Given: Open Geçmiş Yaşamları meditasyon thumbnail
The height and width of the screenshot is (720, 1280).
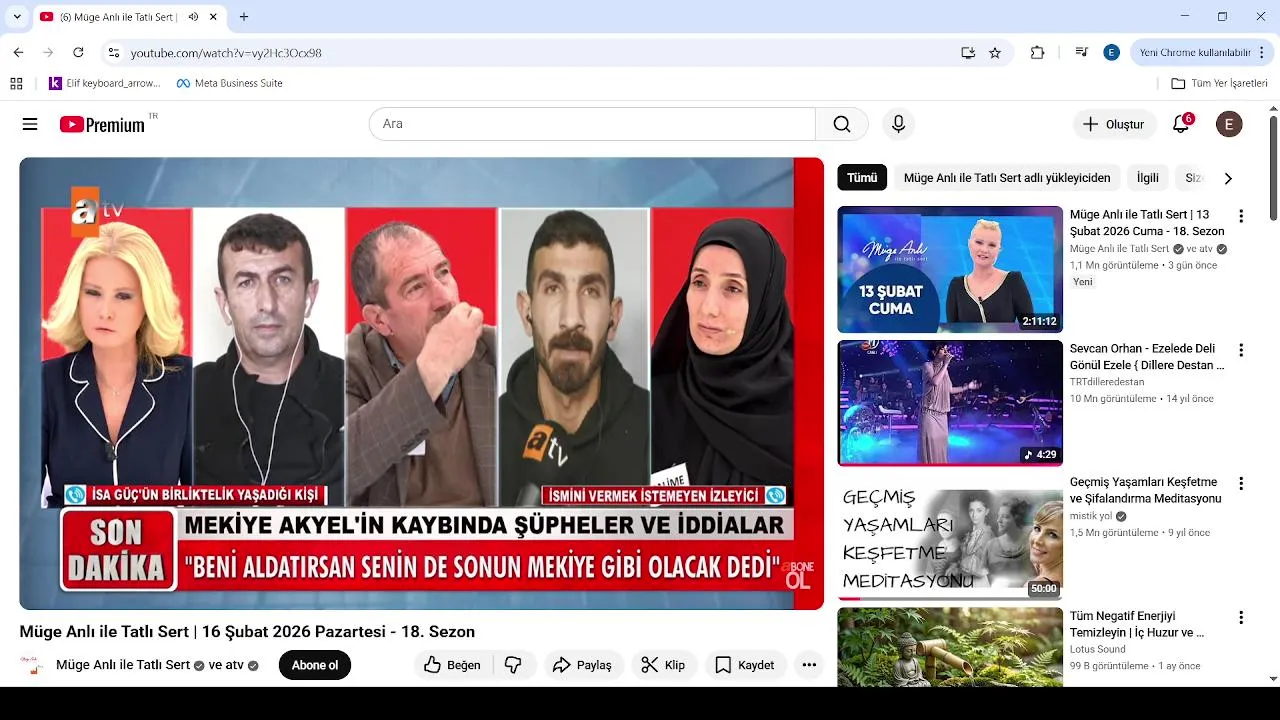Looking at the screenshot, I should click(950, 537).
